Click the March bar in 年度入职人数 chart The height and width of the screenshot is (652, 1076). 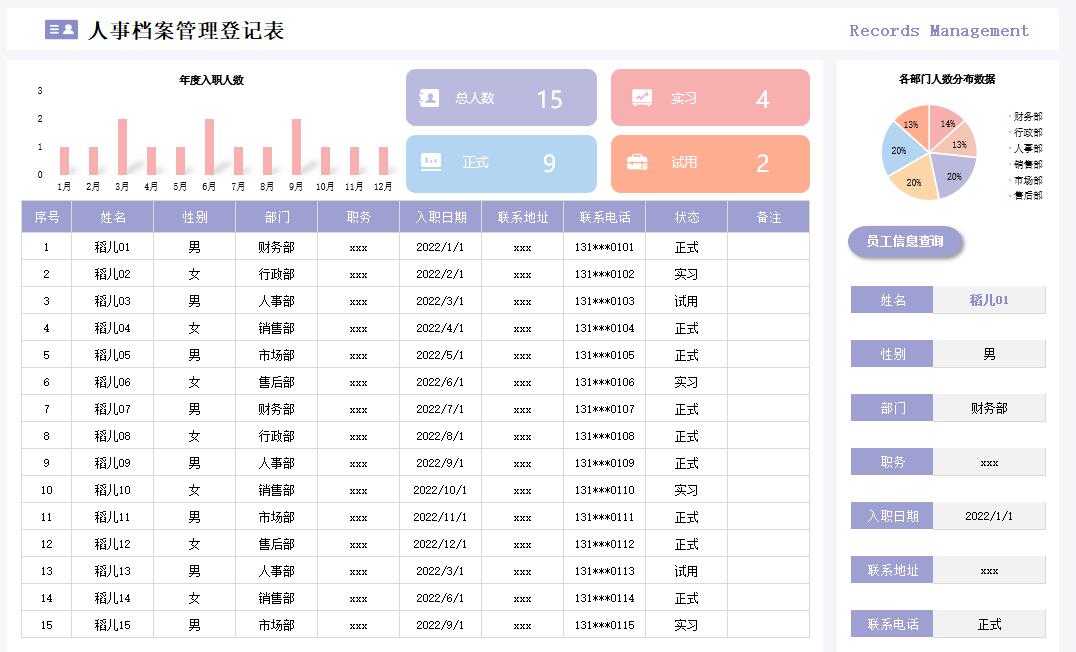pos(122,147)
